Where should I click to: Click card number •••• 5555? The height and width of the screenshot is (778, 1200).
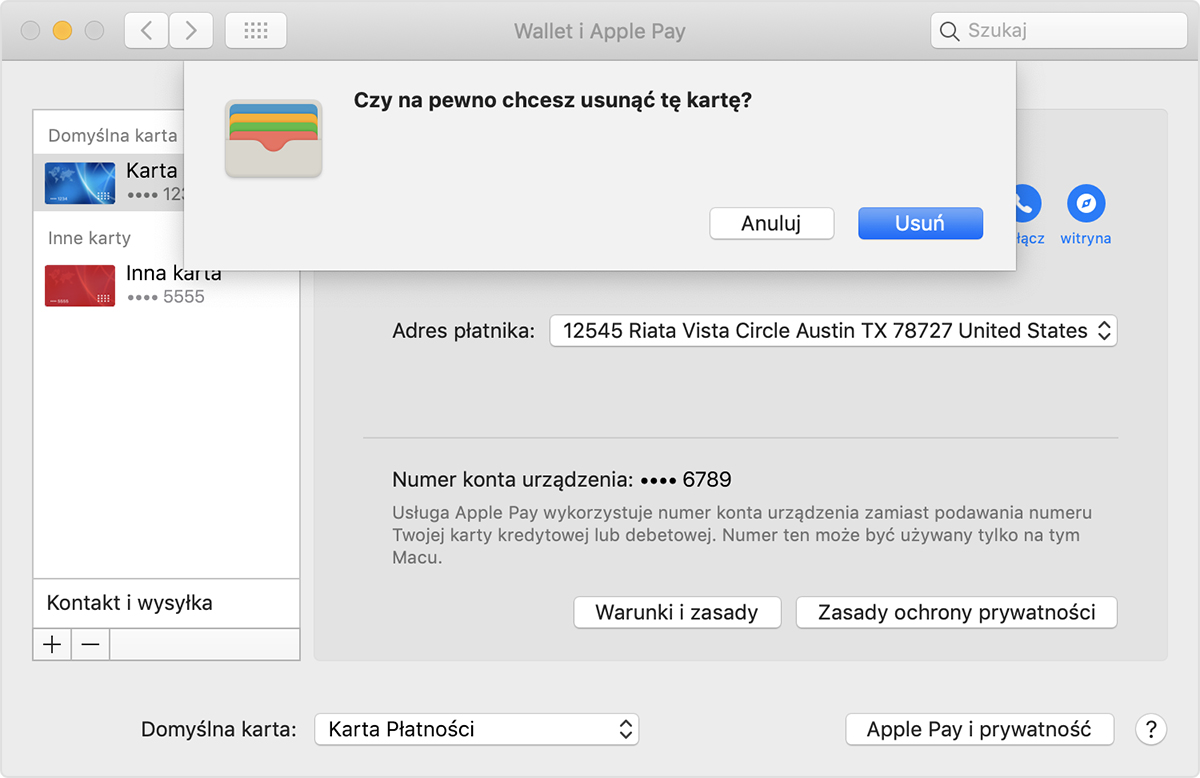166,297
